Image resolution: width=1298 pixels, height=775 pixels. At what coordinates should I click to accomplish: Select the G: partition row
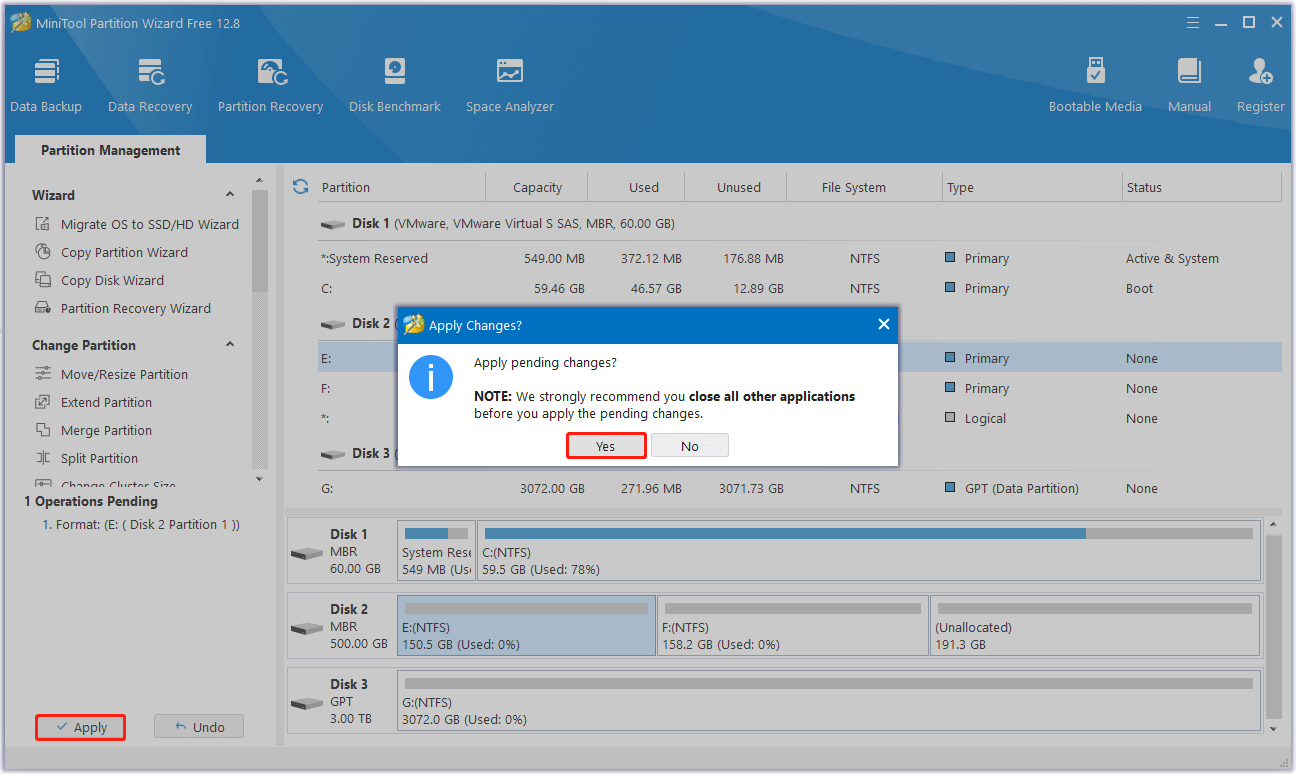pyautogui.click(x=799, y=488)
